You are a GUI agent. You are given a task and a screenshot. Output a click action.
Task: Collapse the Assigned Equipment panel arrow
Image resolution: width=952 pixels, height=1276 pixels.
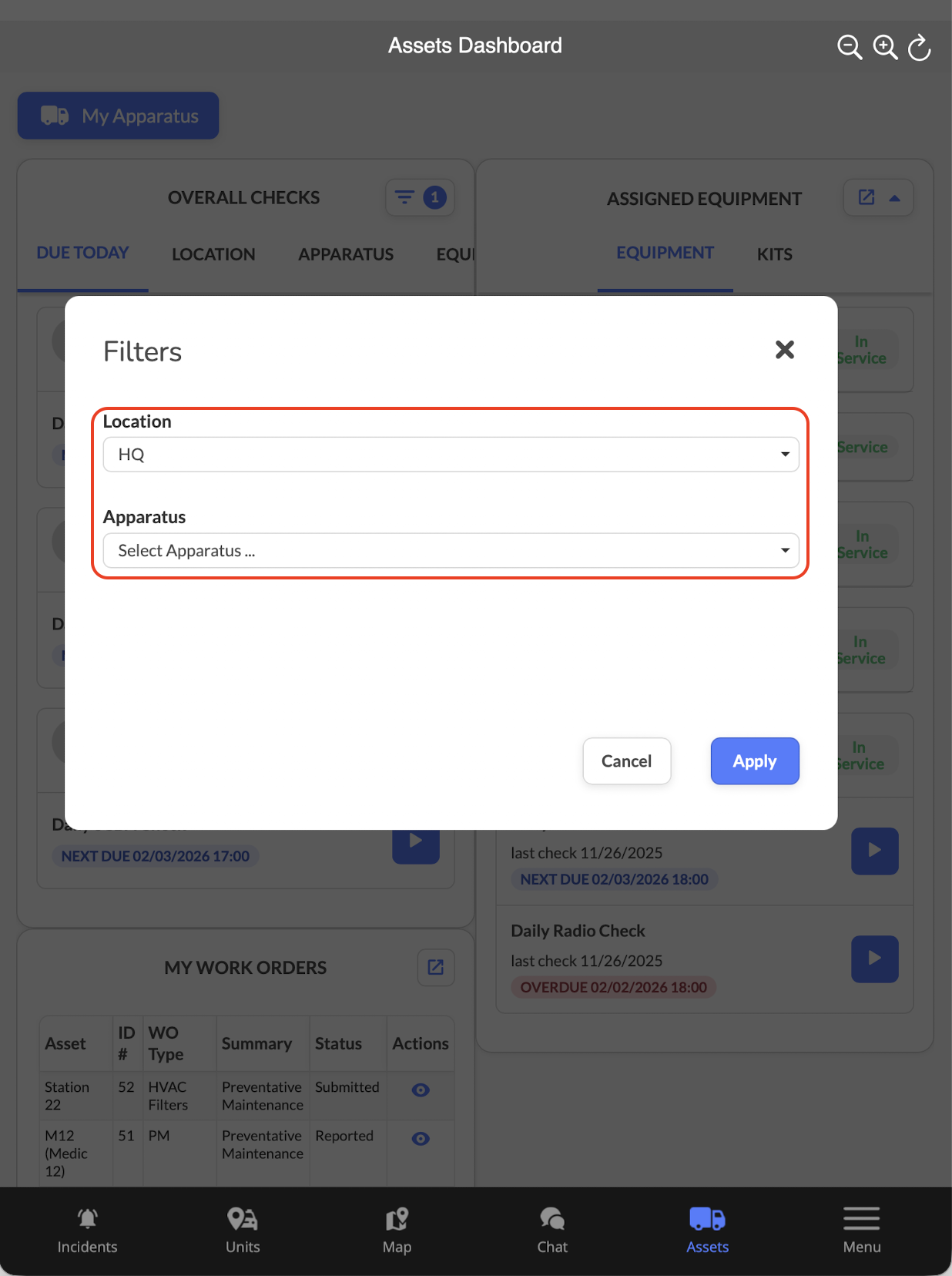(x=894, y=198)
